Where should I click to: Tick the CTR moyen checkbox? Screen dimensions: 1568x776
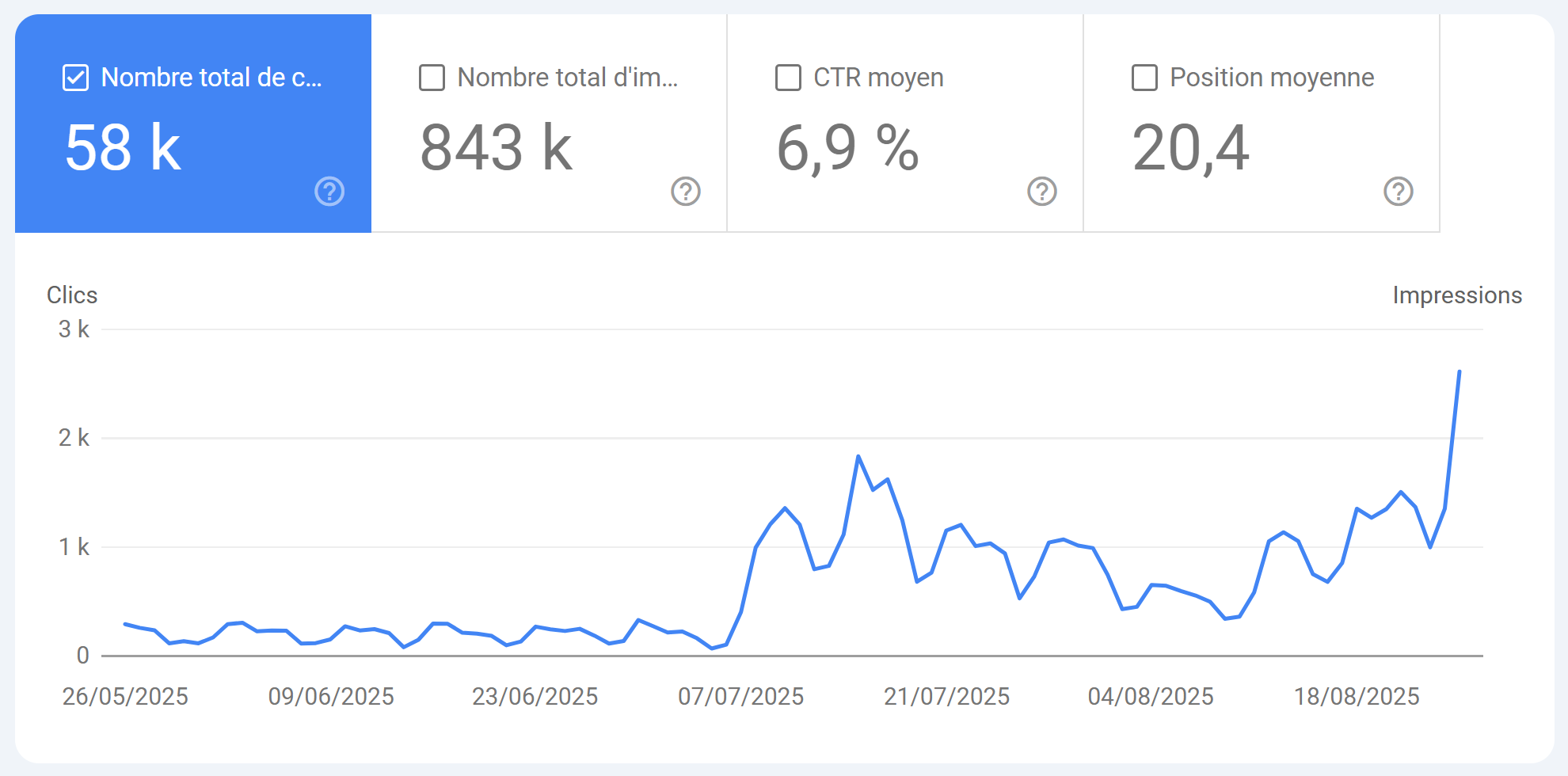coord(788,78)
